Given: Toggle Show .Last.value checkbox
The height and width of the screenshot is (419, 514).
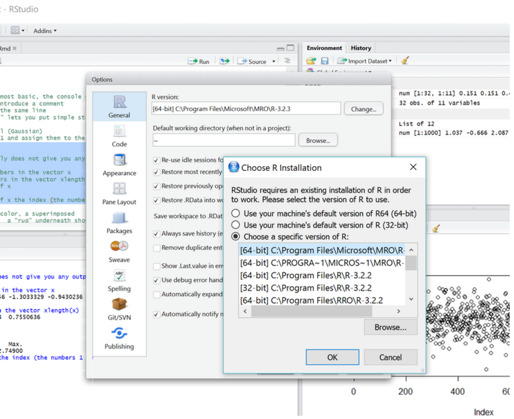Looking at the screenshot, I should (x=156, y=266).
